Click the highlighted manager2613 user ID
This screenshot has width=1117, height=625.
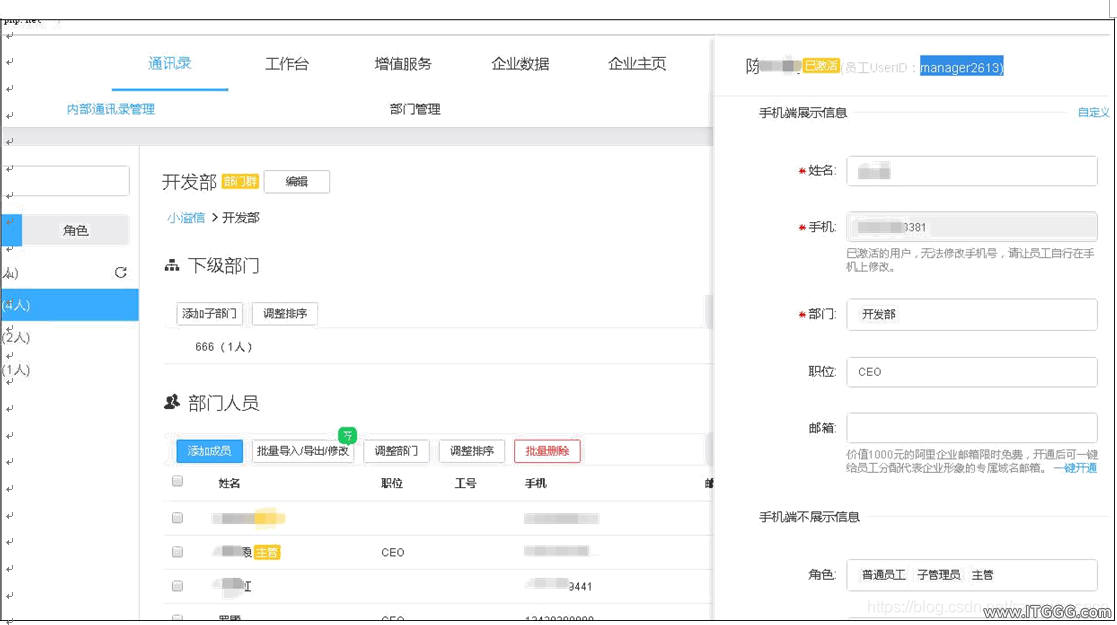coord(961,67)
